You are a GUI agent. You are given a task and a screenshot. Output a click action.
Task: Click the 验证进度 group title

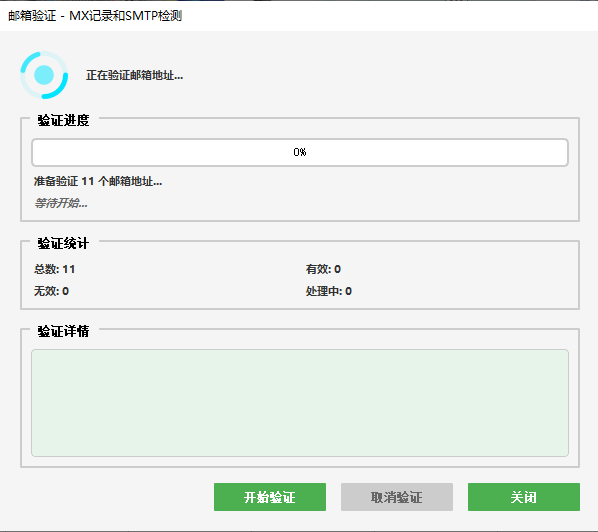[63, 120]
